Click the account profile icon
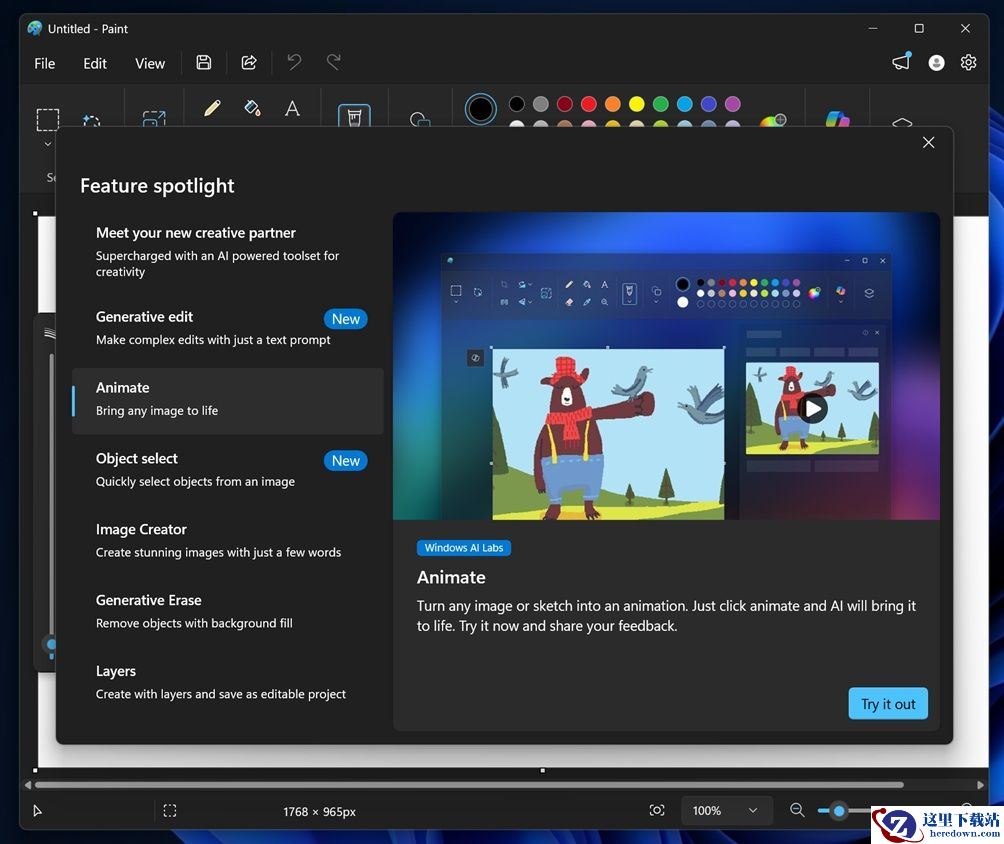The height and width of the screenshot is (844, 1004). [936, 63]
